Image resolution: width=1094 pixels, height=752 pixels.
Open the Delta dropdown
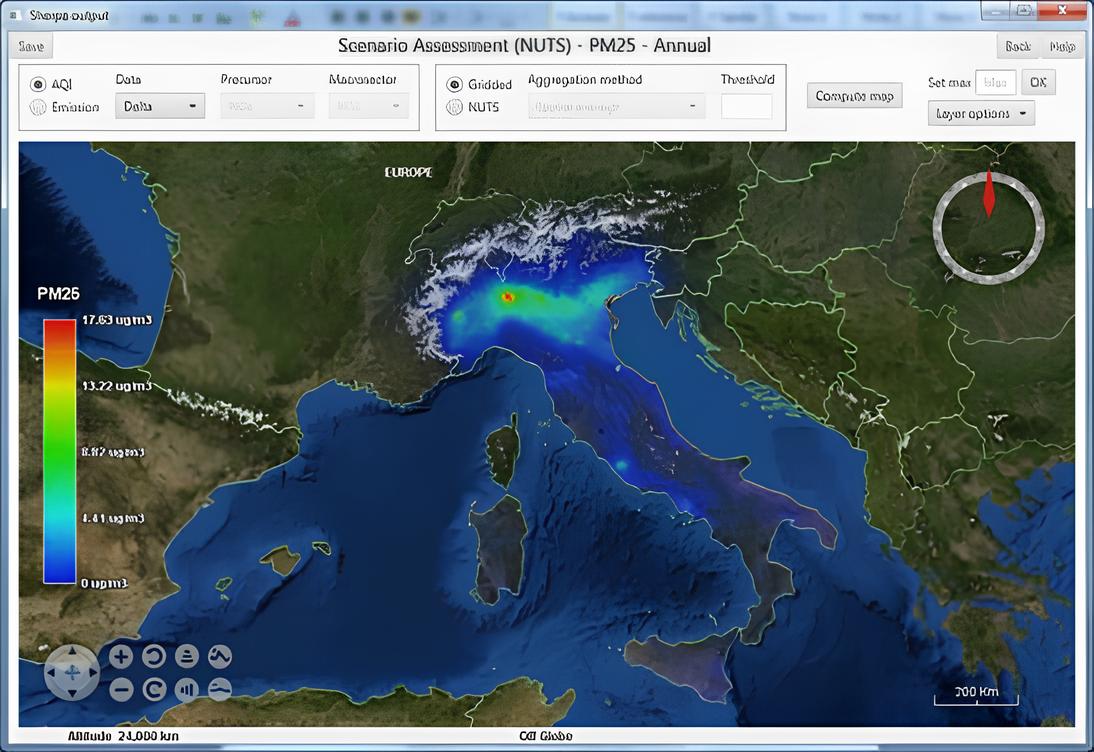tap(160, 106)
